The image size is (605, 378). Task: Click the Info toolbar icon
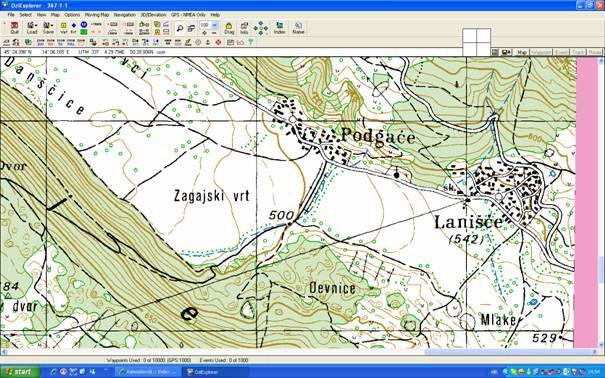pyautogui.click(x=244, y=28)
